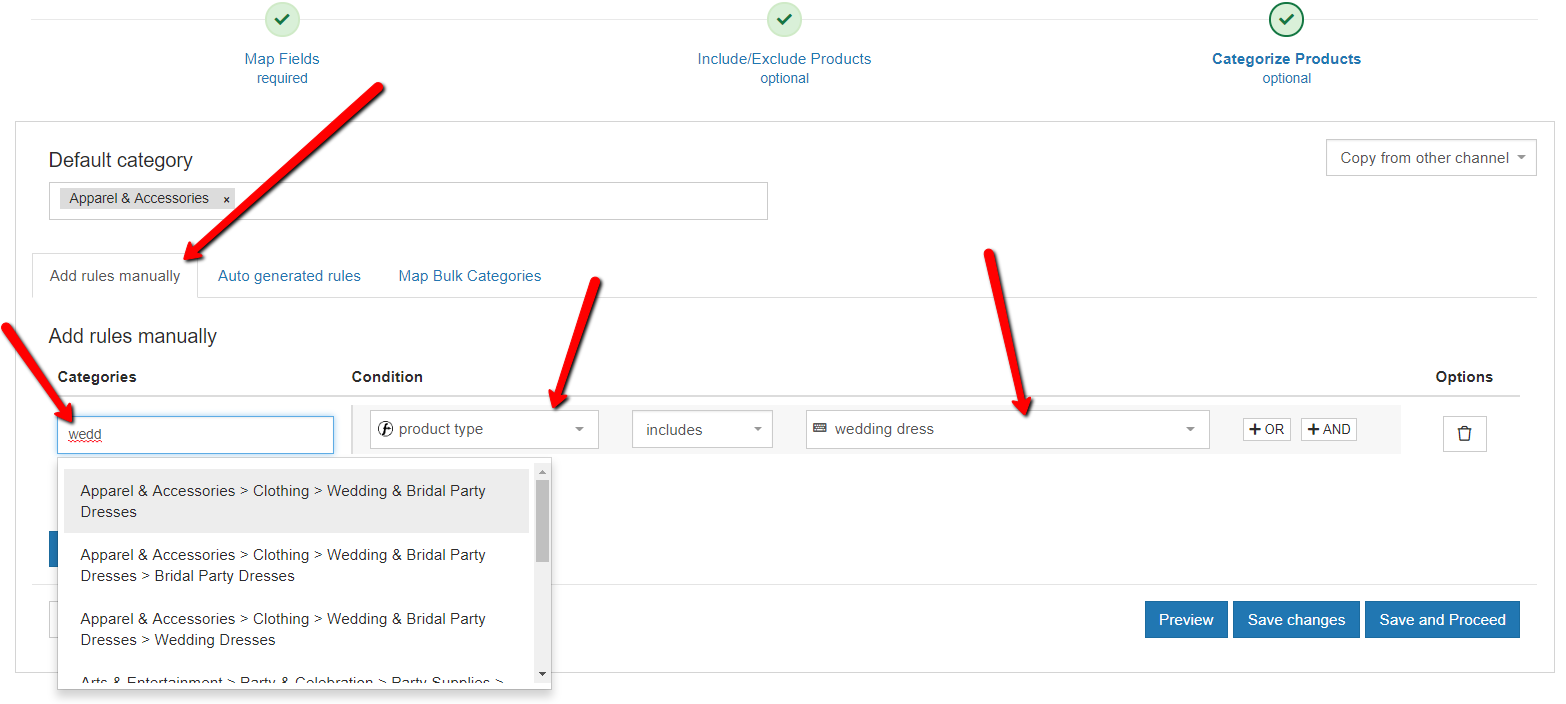Click Save and Proceed
The height and width of the screenshot is (704, 1566).
click(x=1442, y=620)
